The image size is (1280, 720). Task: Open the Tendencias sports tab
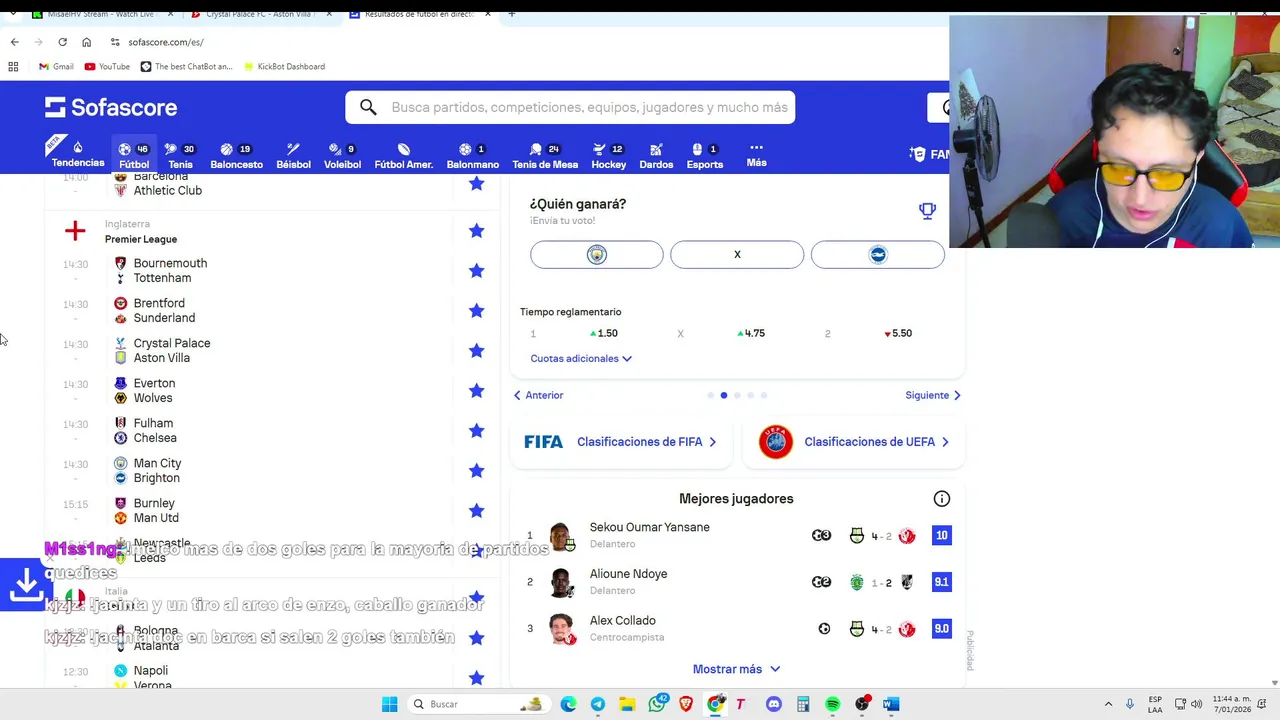(78, 154)
